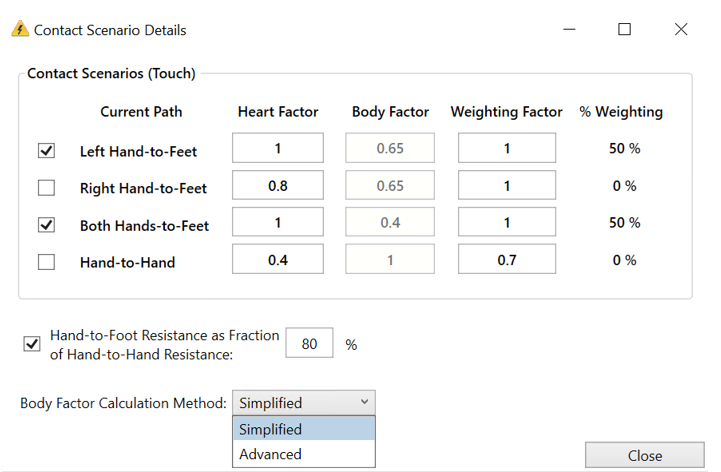721x472 pixels.
Task: Click the 80 percent resistance fraction field
Action: coord(309,343)
